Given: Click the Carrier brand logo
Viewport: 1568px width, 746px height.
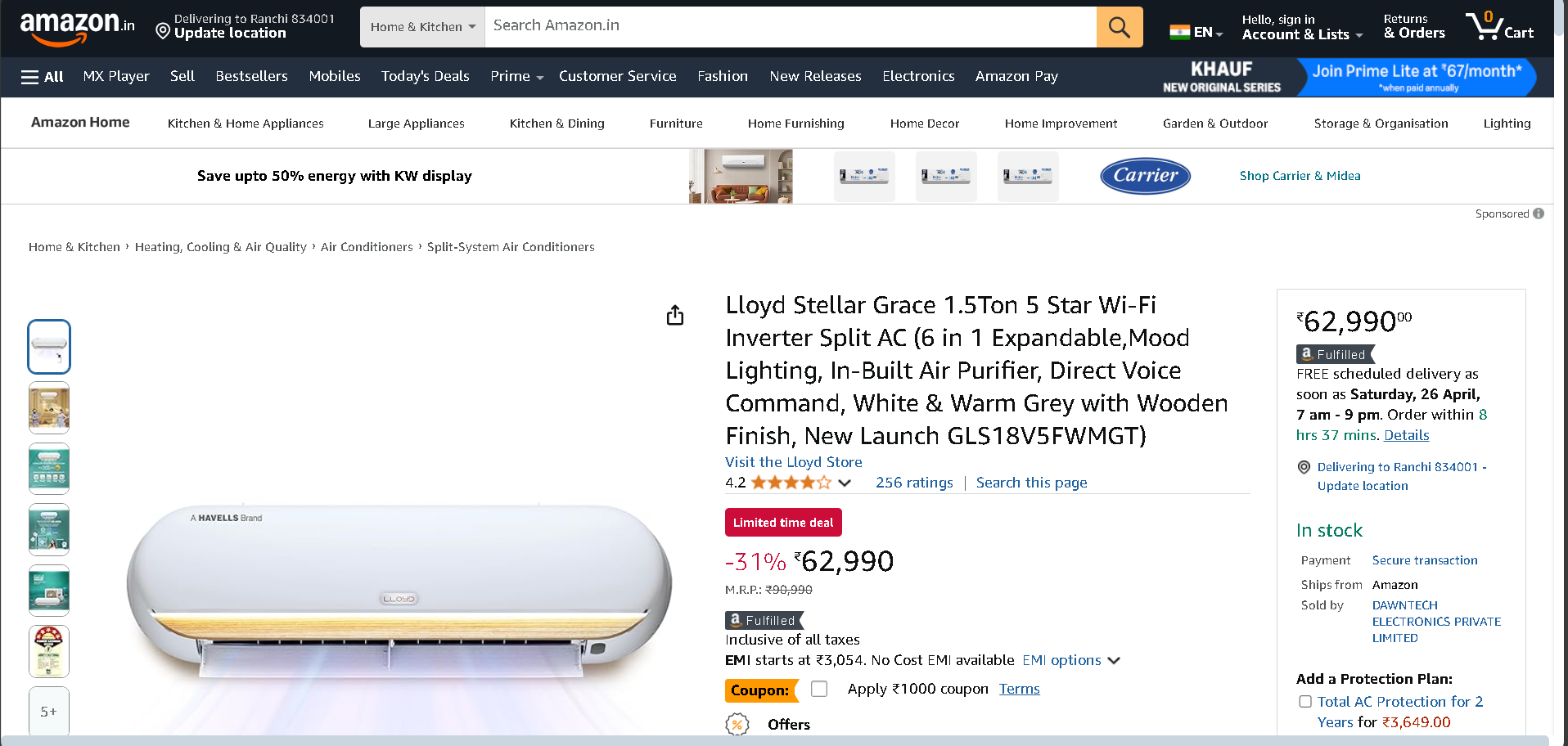Looking at the screenshot, I should (1145, 176).
